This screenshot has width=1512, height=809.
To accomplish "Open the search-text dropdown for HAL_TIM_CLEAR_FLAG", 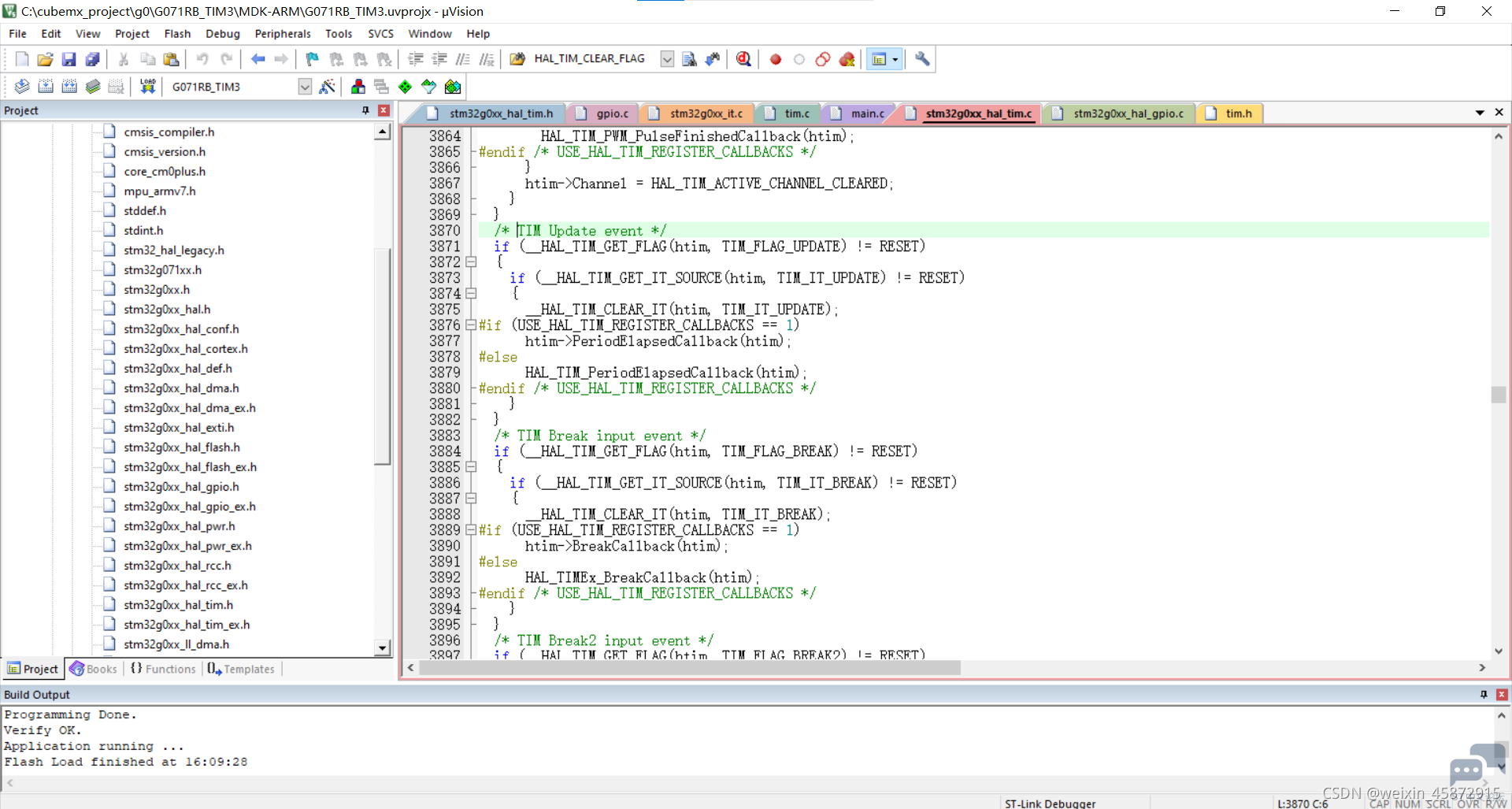I will tap(667, 59).
